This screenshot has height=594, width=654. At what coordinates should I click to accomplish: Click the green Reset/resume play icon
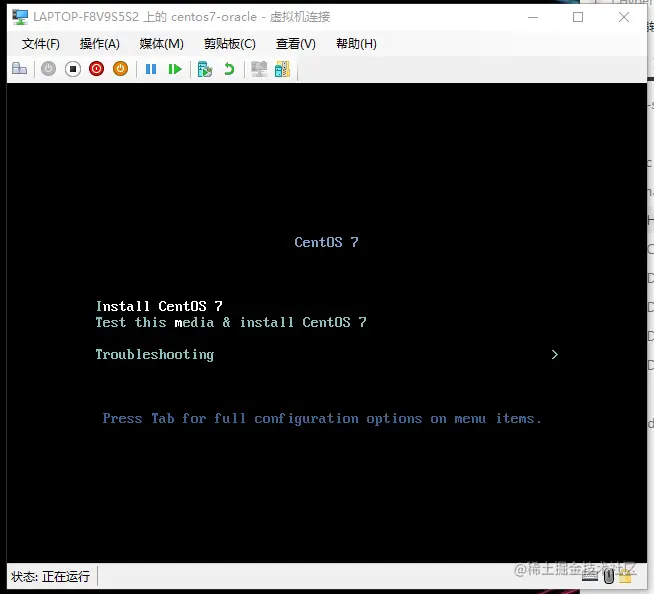[175, 69]
